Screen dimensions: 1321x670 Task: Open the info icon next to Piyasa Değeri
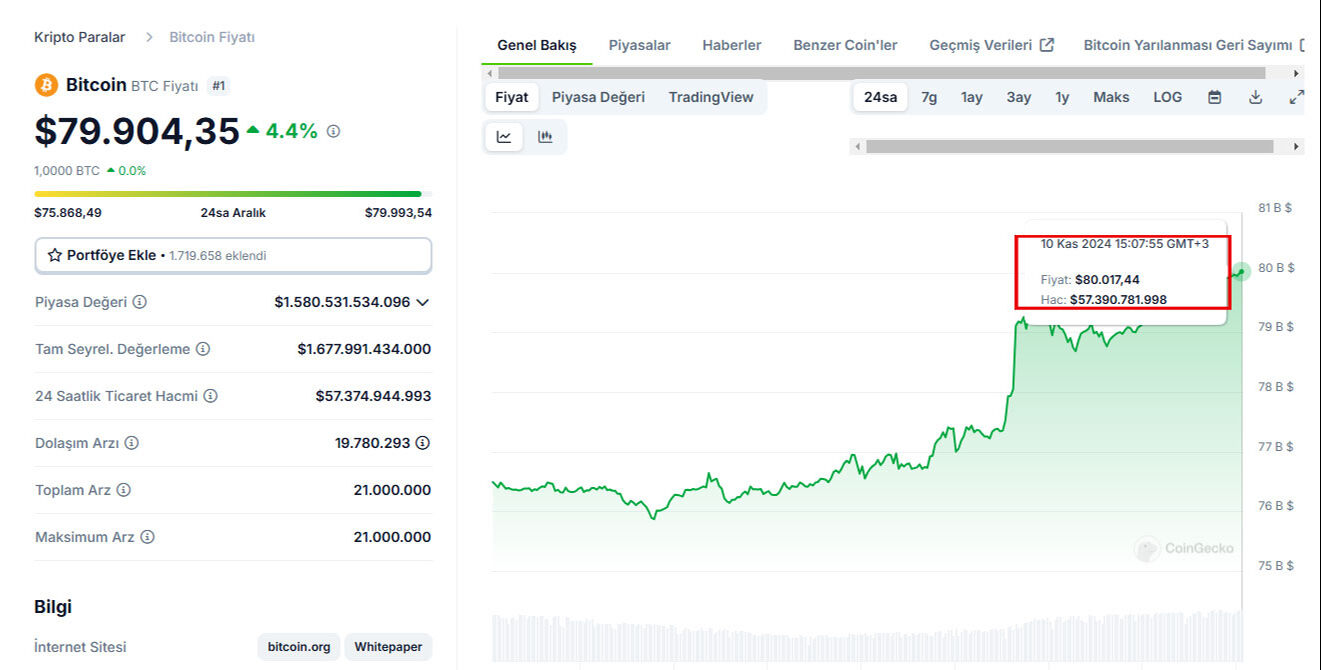coord(137,302)
